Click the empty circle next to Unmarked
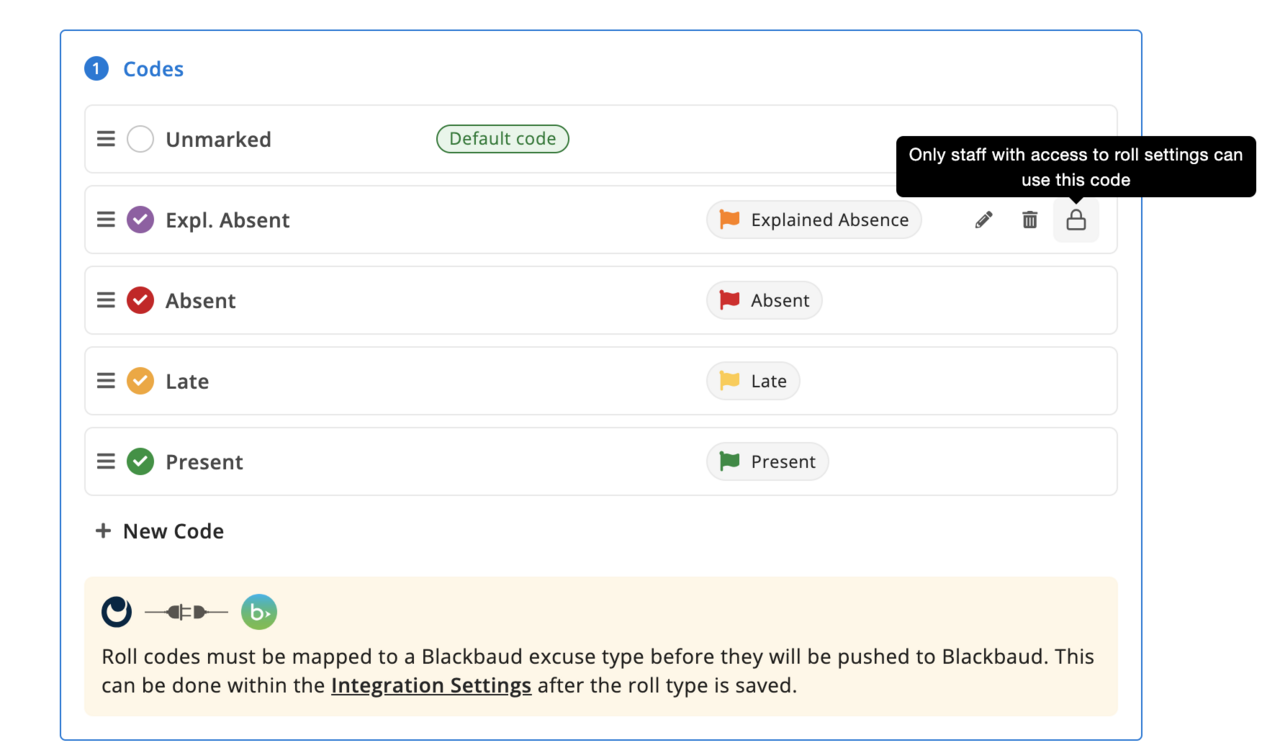The width and height of the screenshot is (1280, 753). pyautogui.click(x=140, y=139)
